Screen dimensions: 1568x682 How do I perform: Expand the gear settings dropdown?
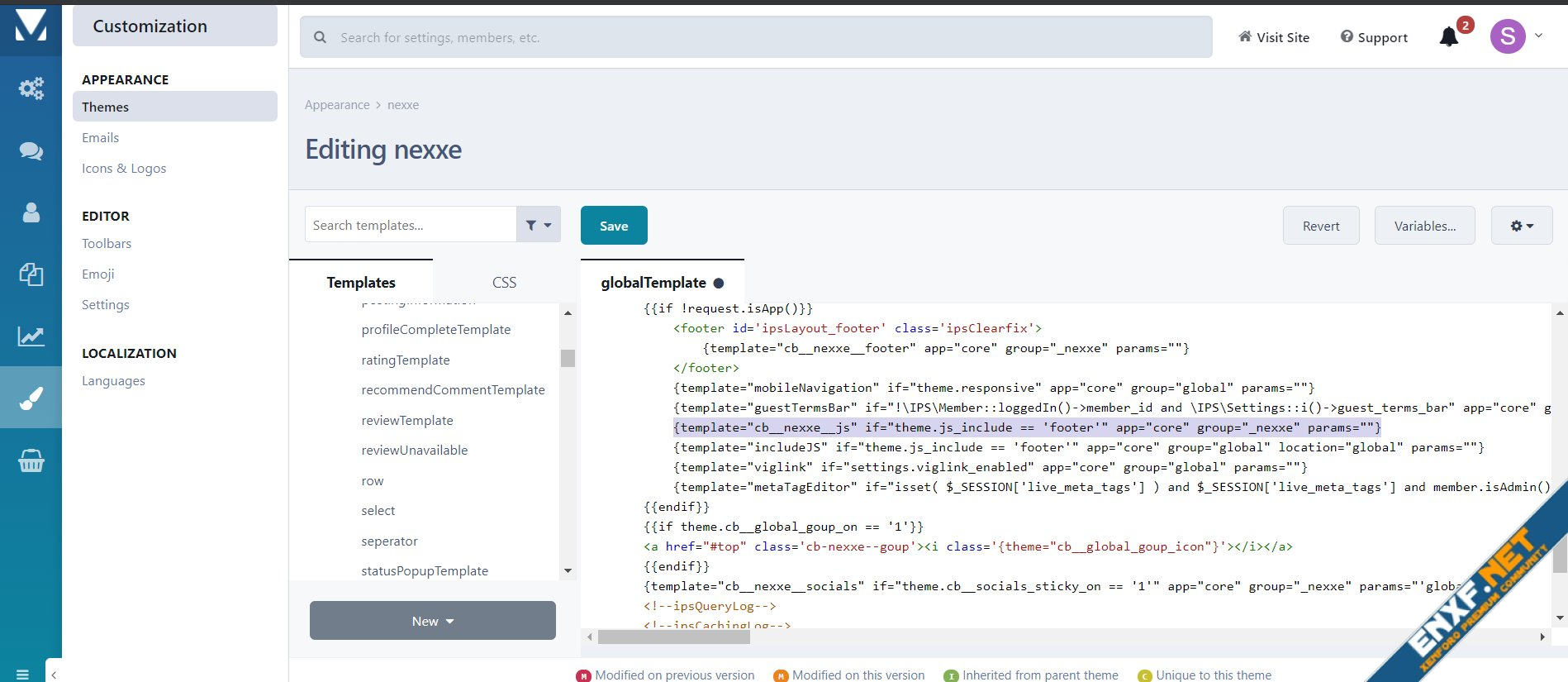coord(1521,226)
